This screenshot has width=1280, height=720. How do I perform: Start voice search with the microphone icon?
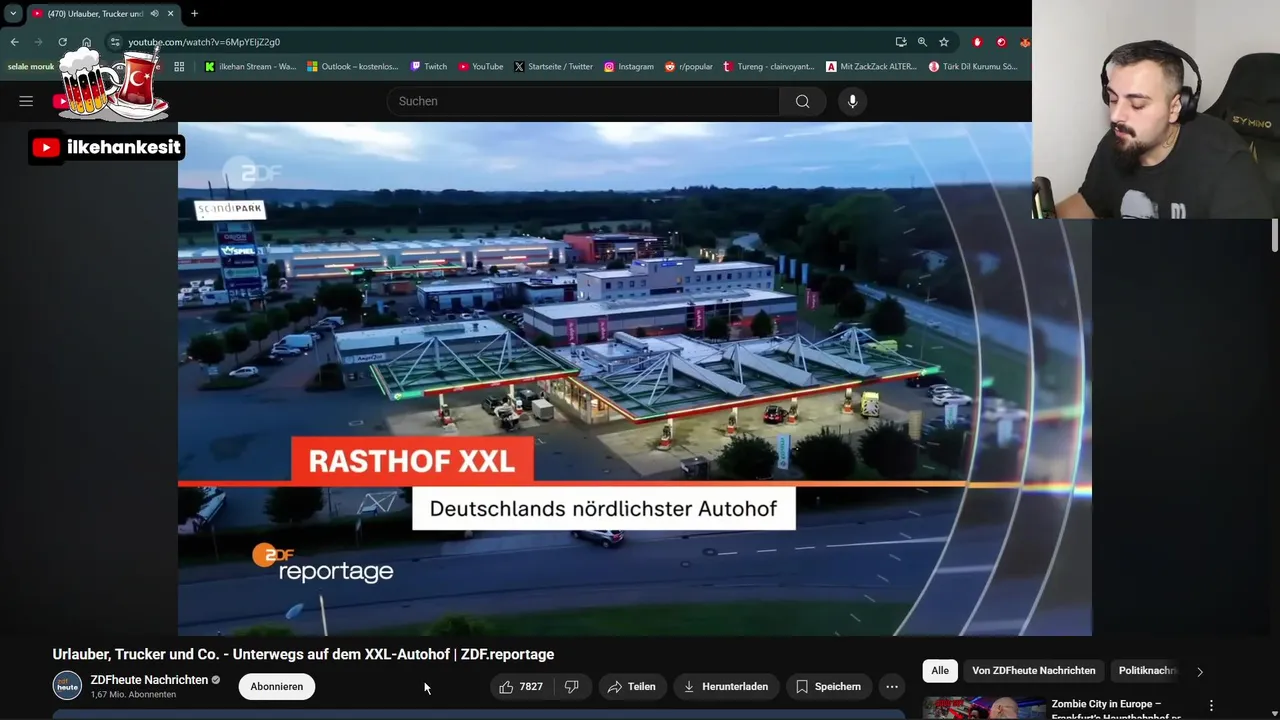point(852,101)
